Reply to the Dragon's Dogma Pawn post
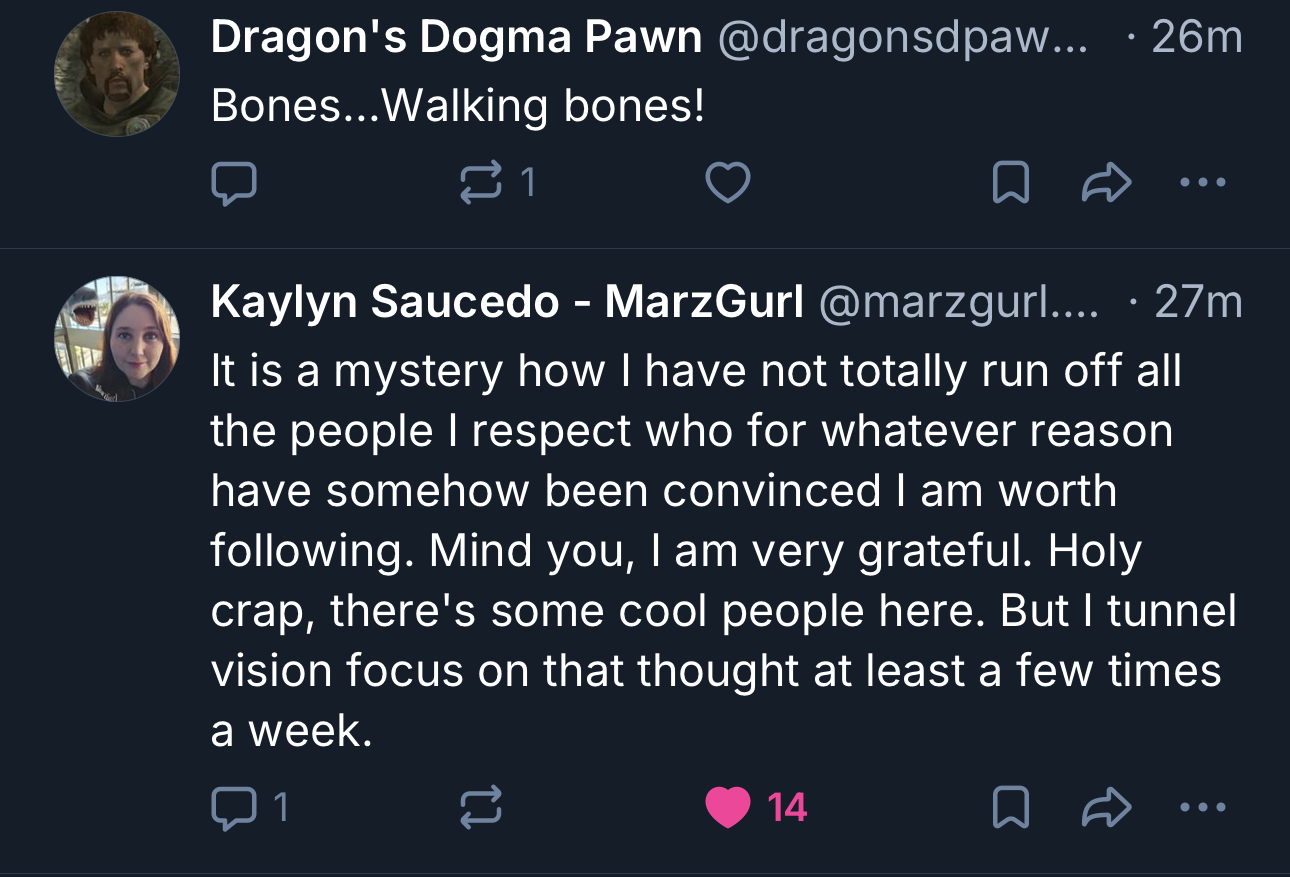 [x=234, y=183]
